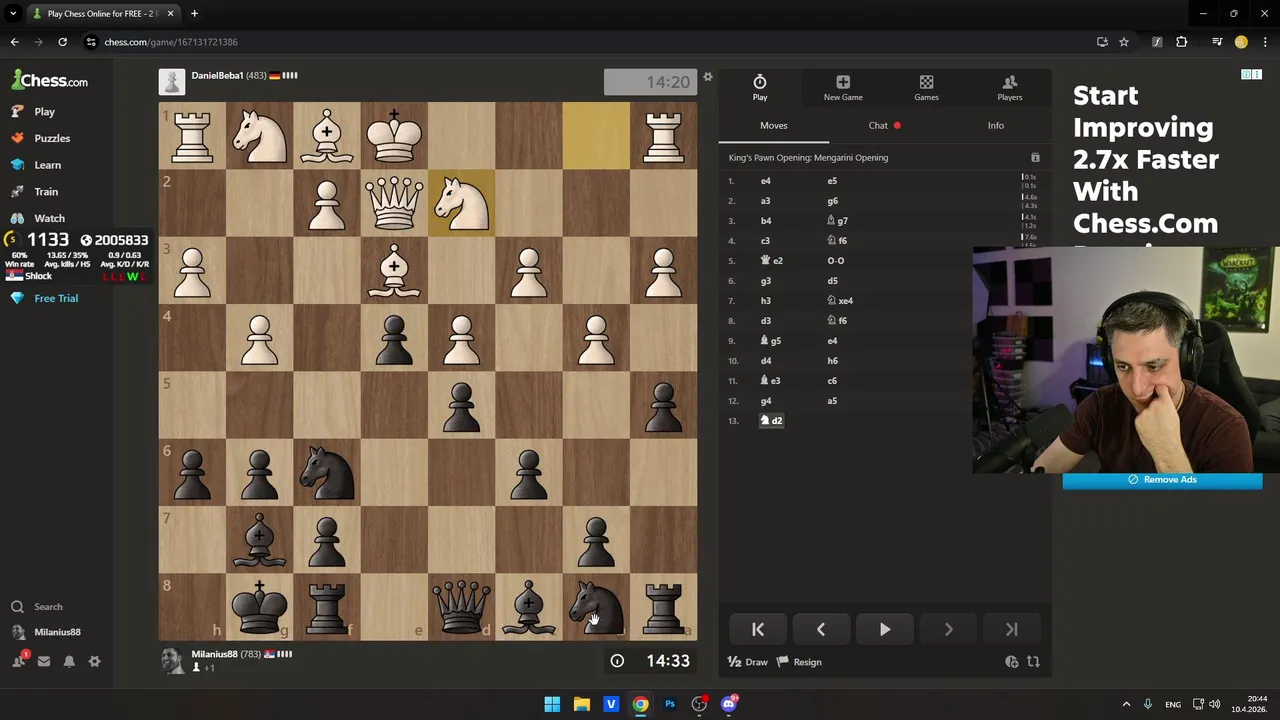
Task: Select the Players tab
Action: point(1010,88)
